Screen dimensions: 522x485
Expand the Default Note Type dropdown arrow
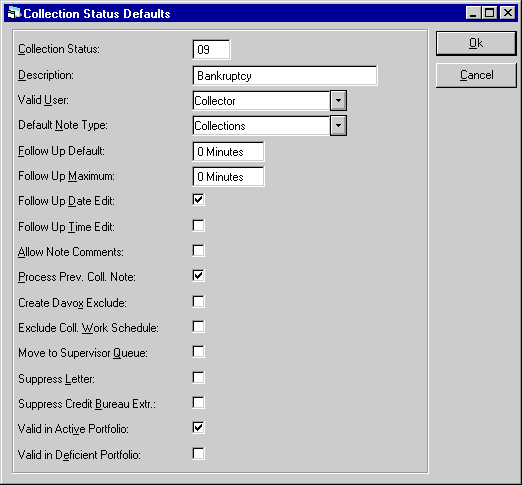(x=338, y=126)
